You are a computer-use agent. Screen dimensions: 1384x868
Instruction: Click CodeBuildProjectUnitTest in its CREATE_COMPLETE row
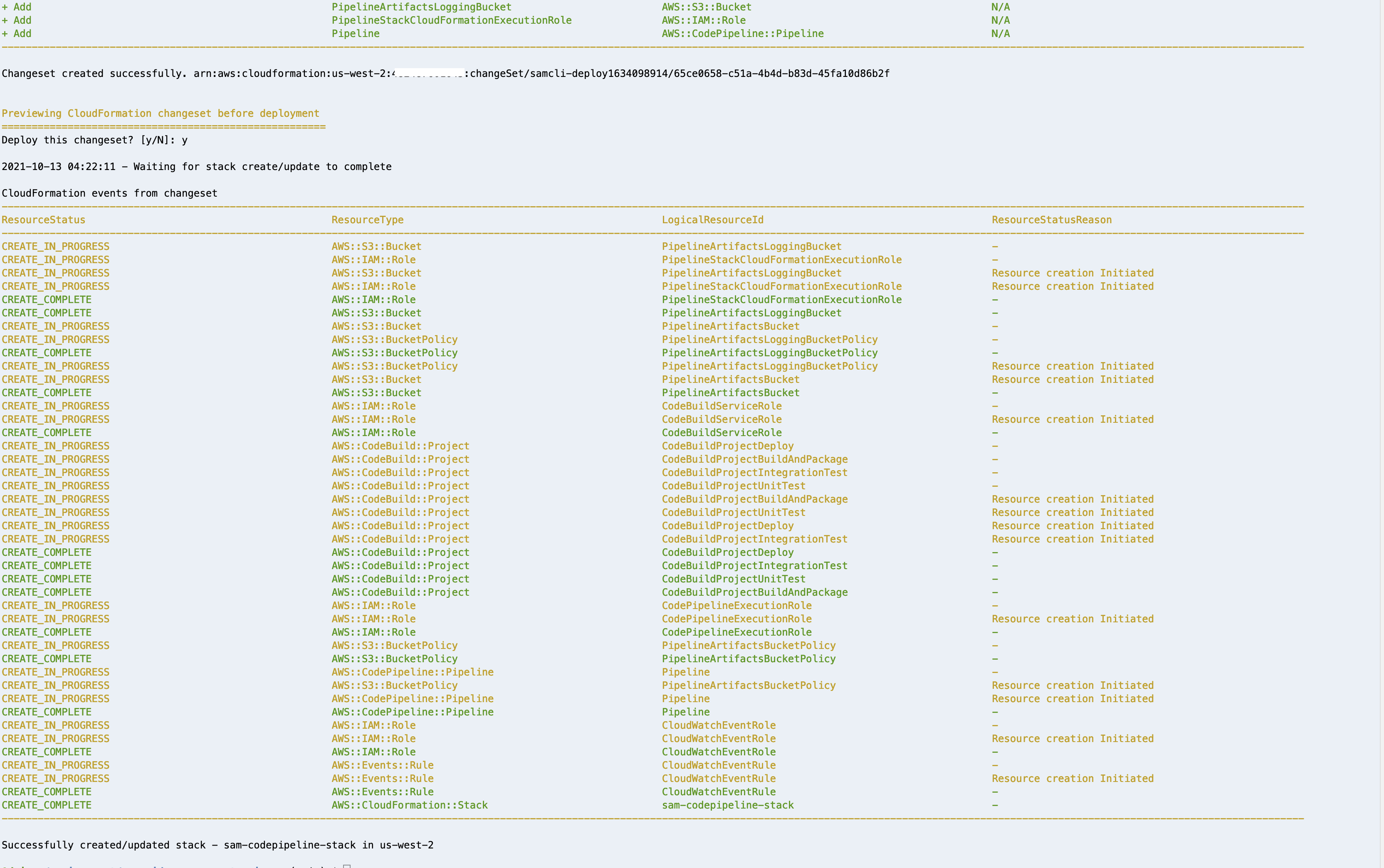(733, 579)
